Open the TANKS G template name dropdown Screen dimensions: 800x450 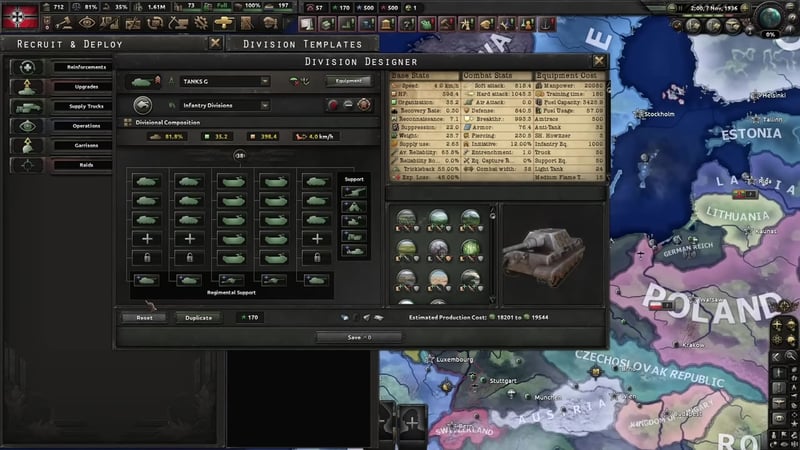point(265,81)
